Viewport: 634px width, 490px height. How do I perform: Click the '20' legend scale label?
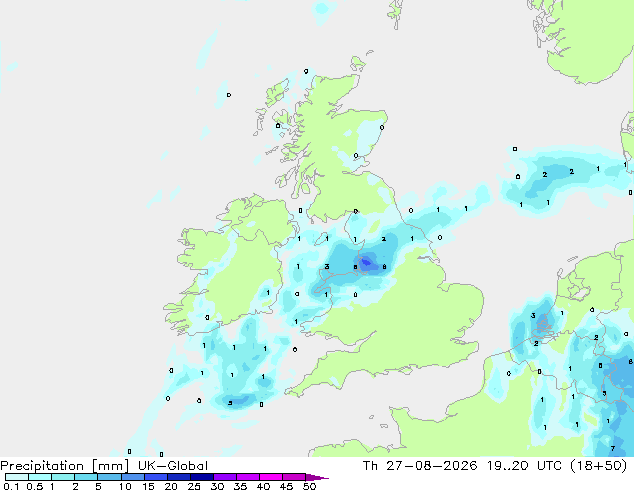171,486
